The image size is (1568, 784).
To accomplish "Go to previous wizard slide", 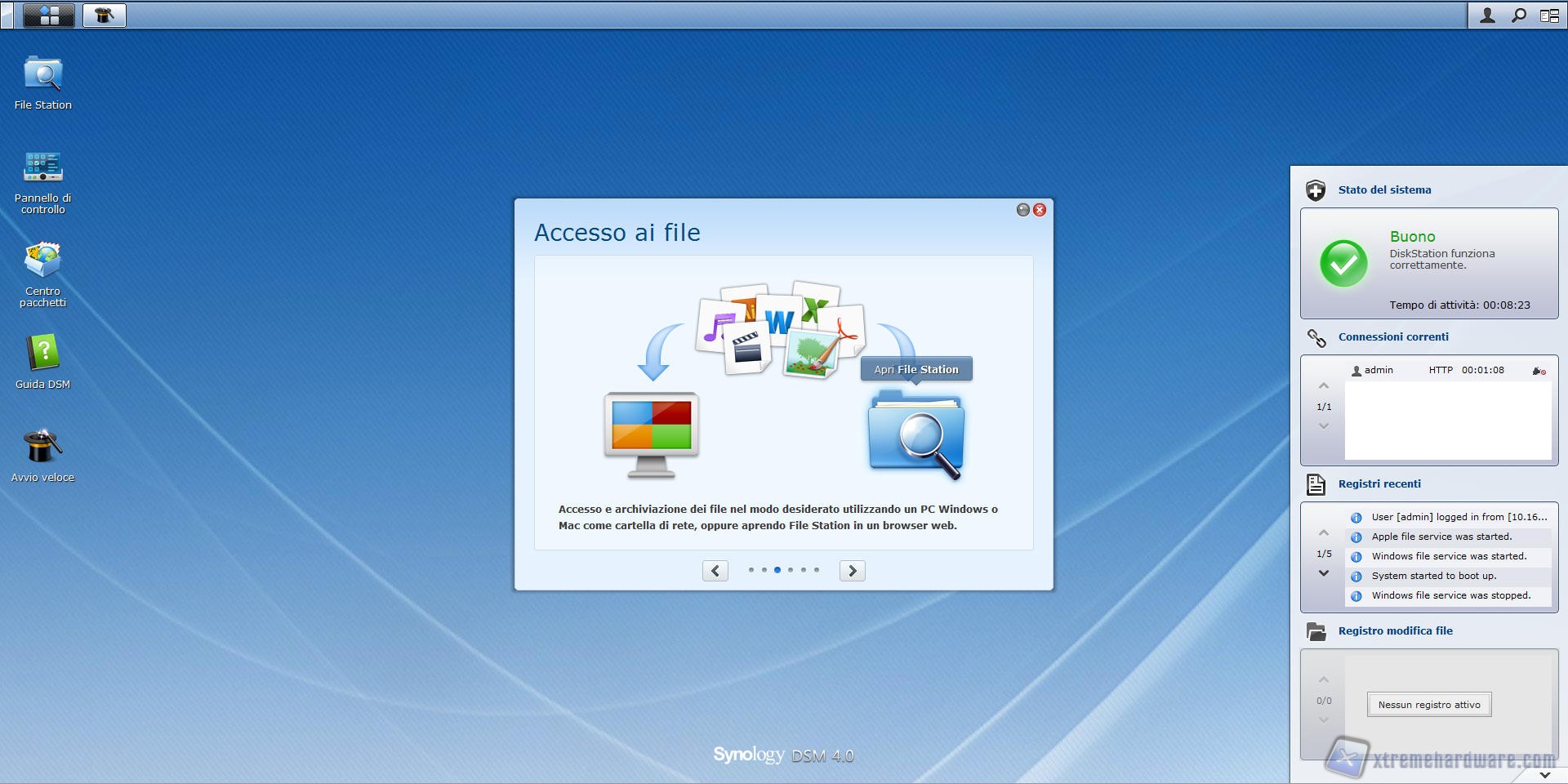I will coord(715,571).
